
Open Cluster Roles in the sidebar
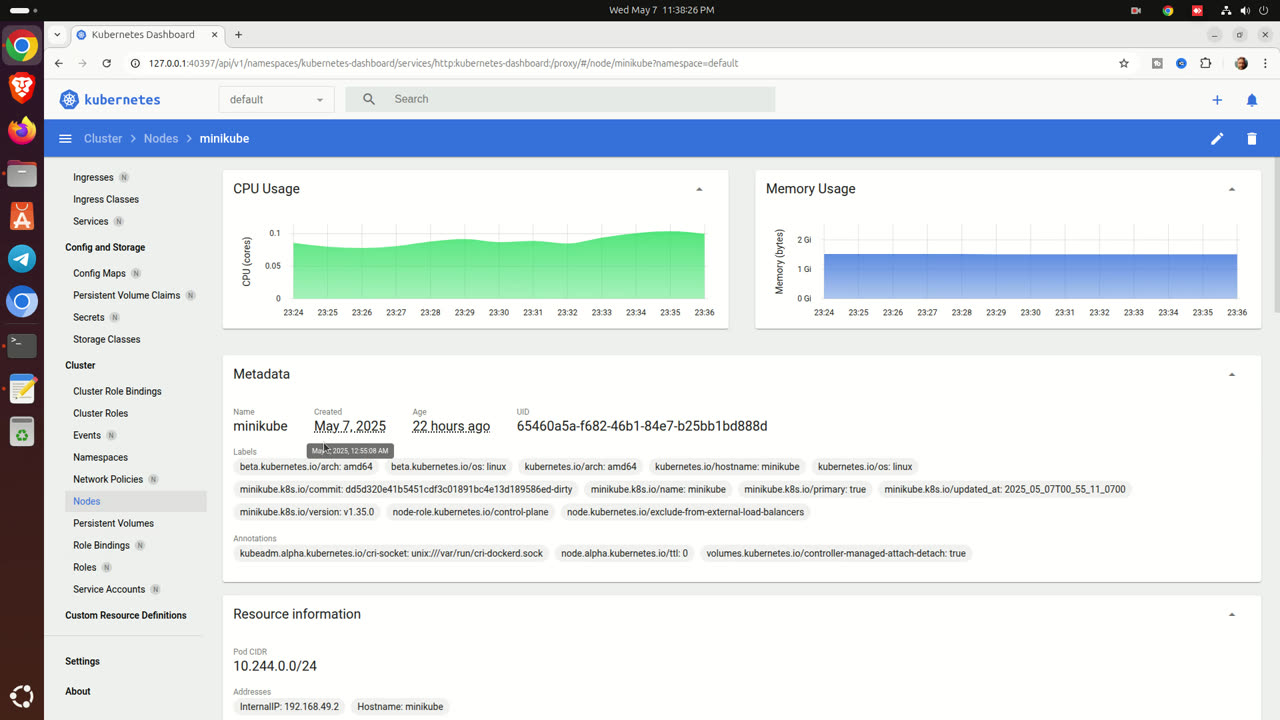point(100,413)
